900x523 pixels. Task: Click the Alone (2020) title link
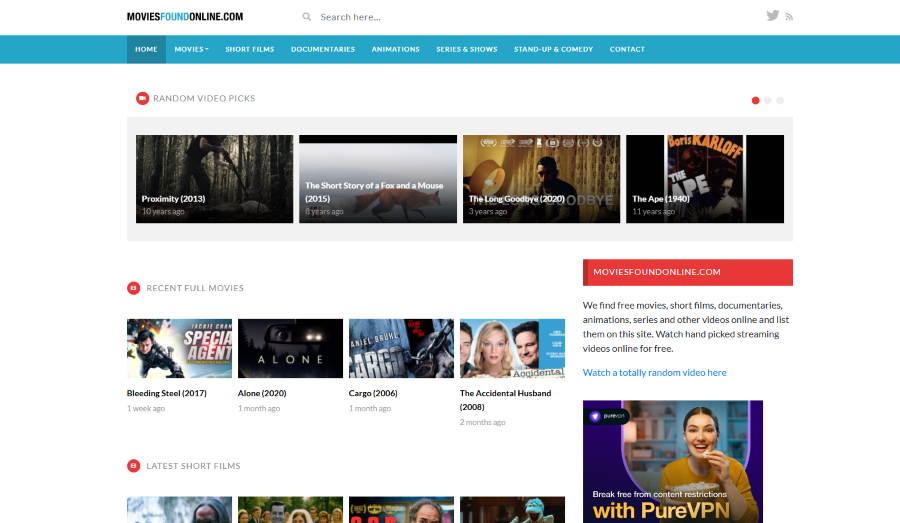(262, 393)
